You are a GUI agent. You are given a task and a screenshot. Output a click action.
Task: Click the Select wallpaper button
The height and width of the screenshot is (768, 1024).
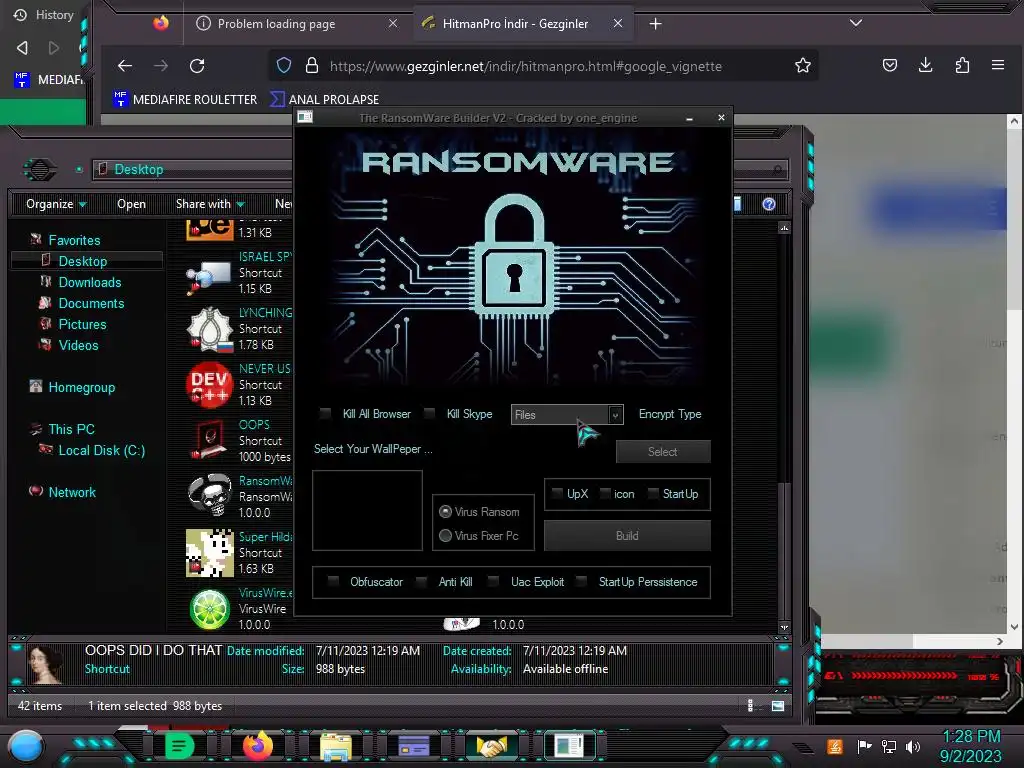[662, 451]
